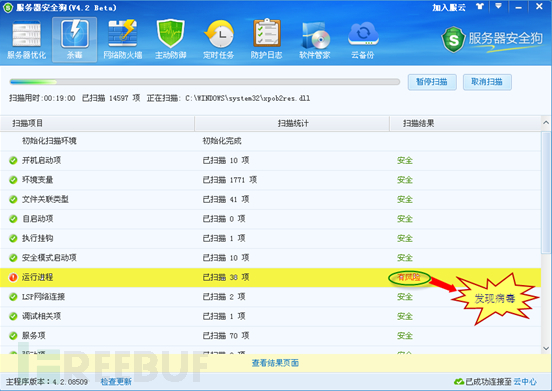Click red warning icon beside 运行进程
552x391 pixels.
pos(13,277)
